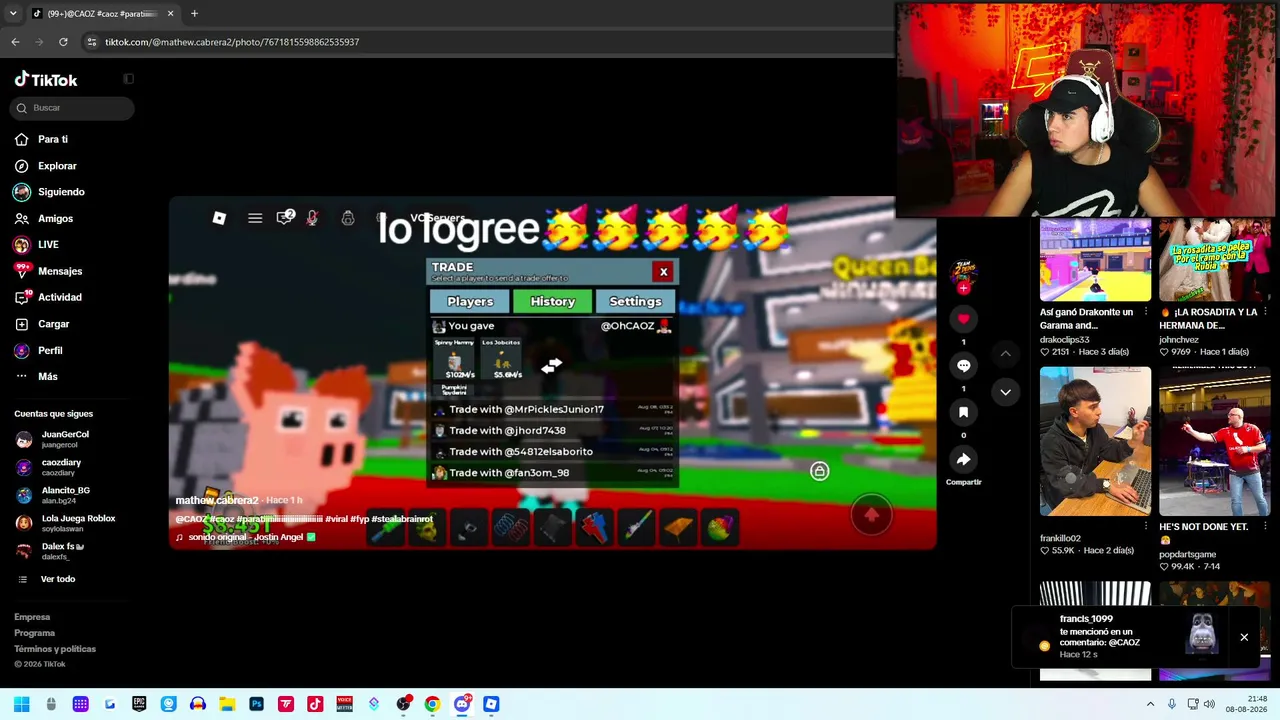The height and width of the screenshot is (720, 1280).
Task: Open 'LA ROSADITA Y LA HERMANA' thumbnail
Action: tap(1214, 260)
